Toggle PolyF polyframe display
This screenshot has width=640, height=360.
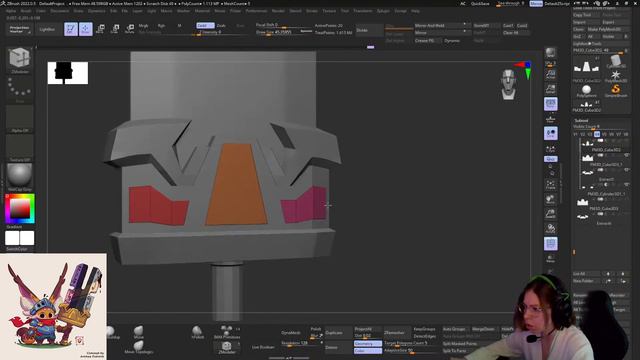click(550, 244)
